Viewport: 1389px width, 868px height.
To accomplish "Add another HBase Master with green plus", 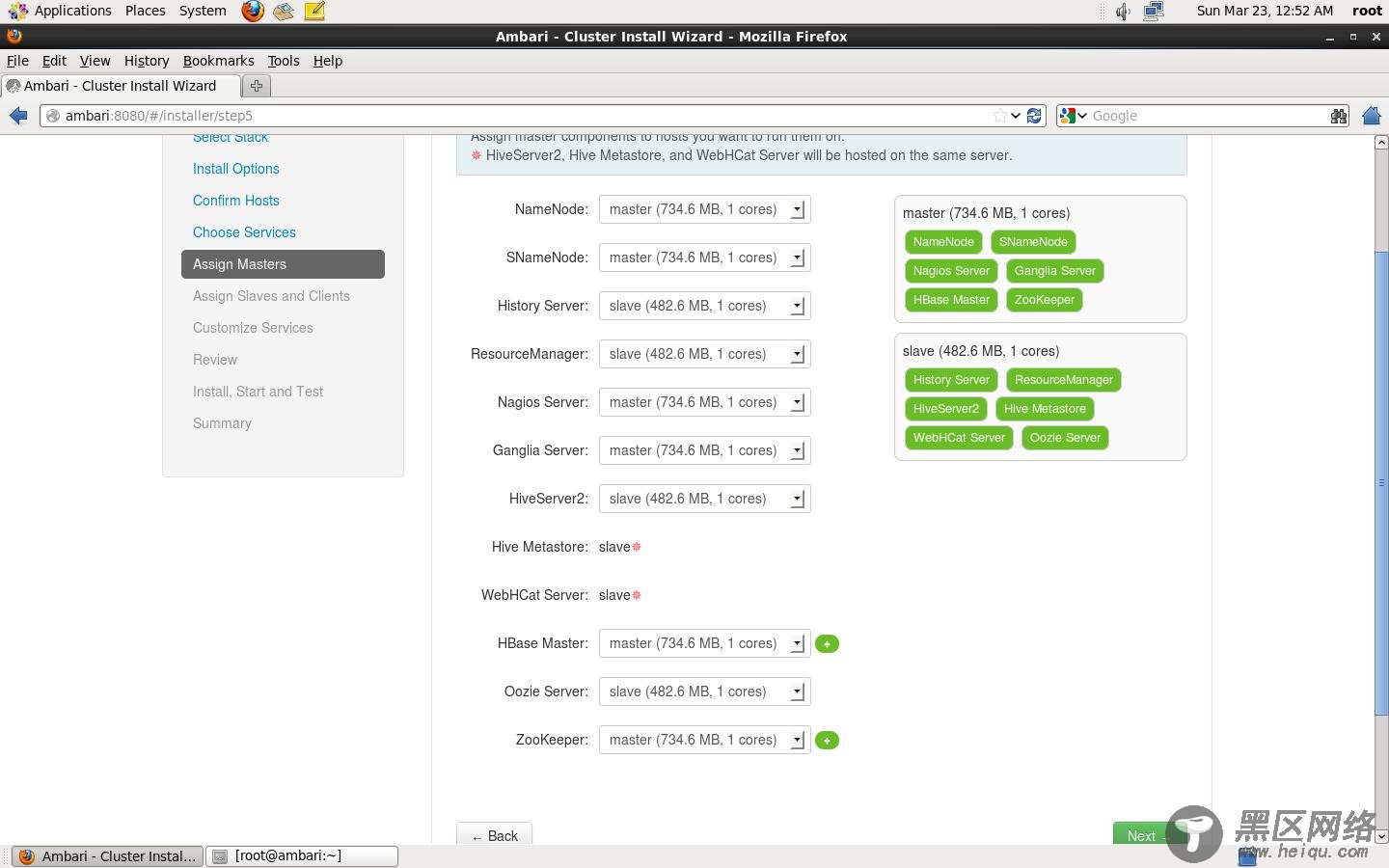I will (x=827, y=644).
